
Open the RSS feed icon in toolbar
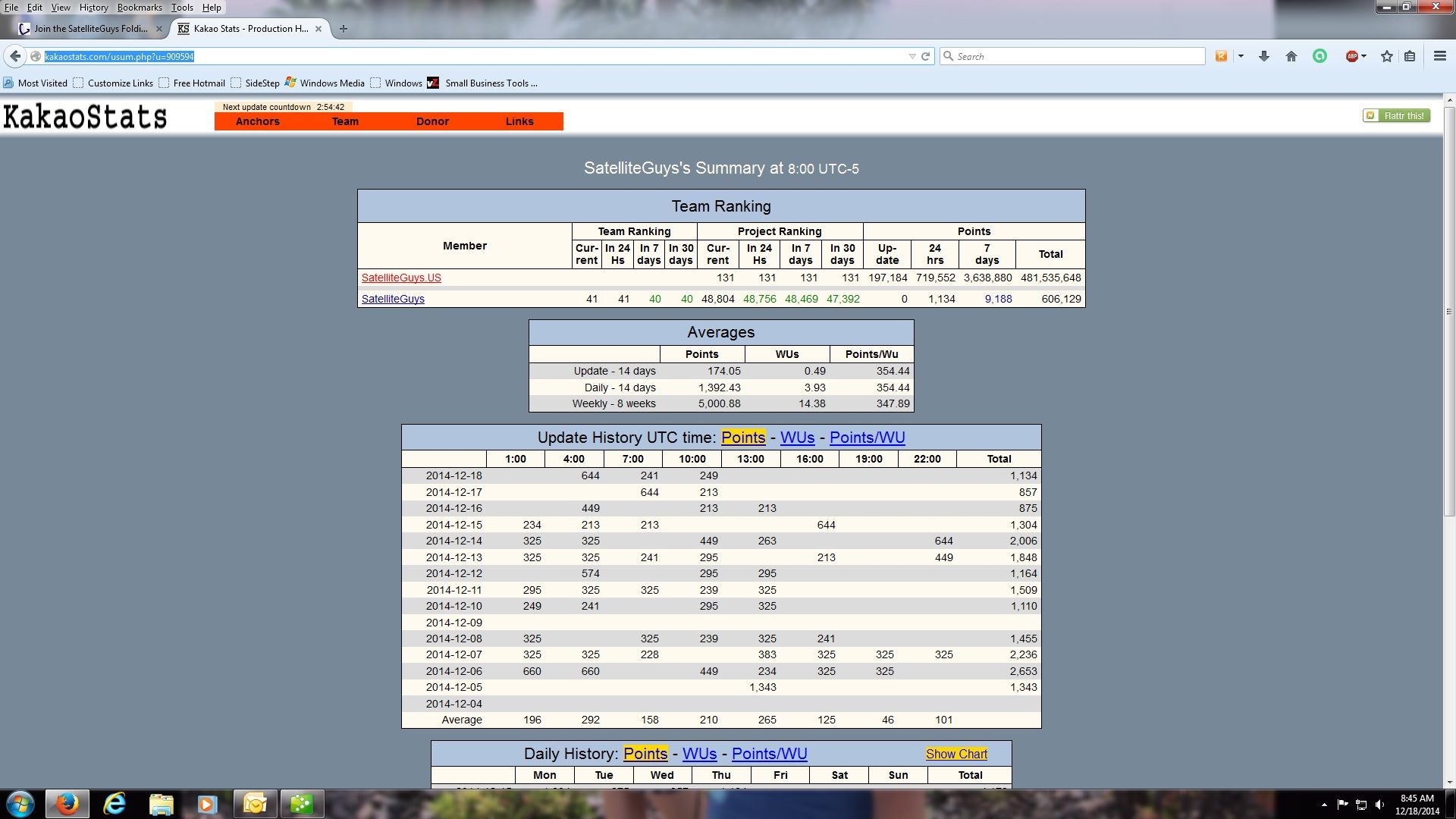point(1221,56)
